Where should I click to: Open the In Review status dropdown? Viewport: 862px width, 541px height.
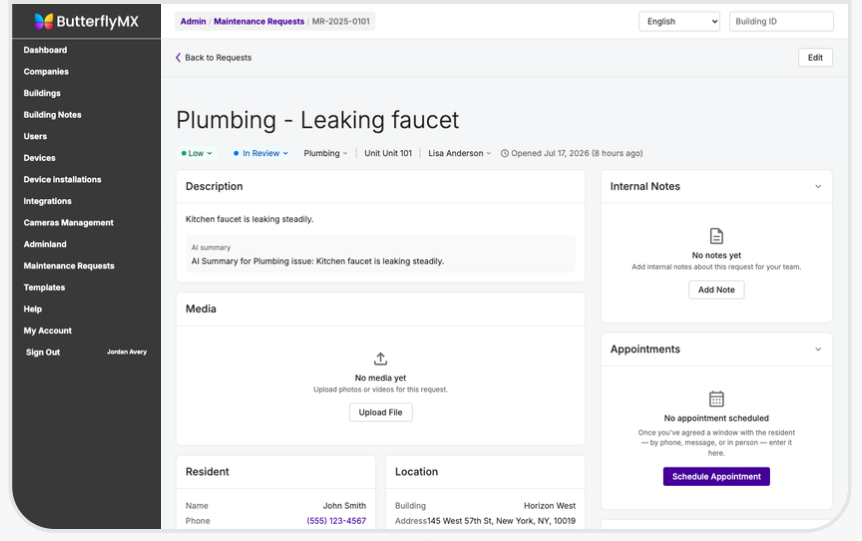261,153
